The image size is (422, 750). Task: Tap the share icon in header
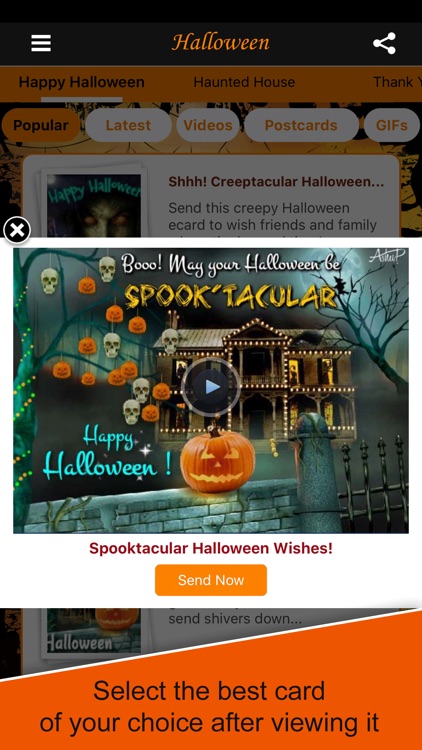(x=384, y=44)
